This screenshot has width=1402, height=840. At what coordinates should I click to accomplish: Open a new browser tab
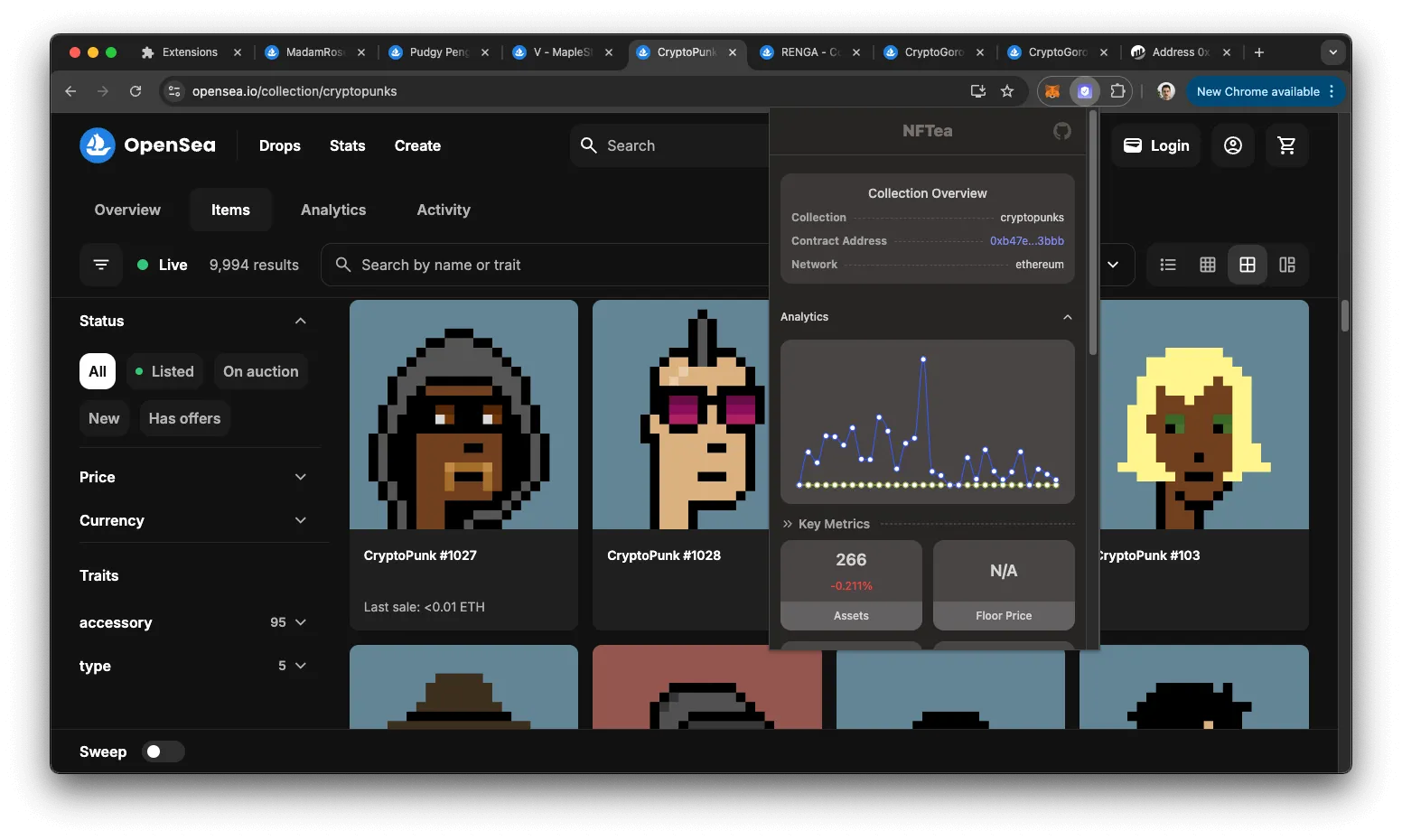click(x=1259, y=52)
